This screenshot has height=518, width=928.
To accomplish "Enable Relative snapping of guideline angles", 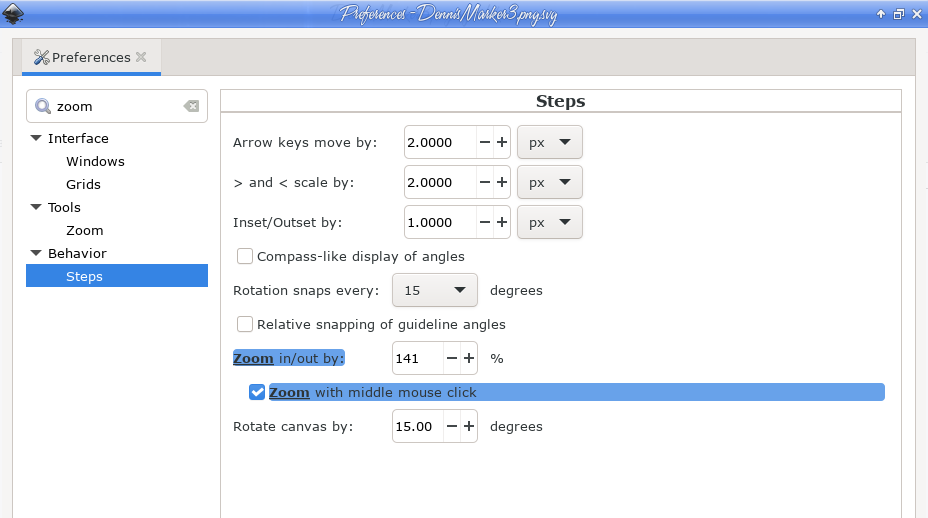I will click(244, 324).
